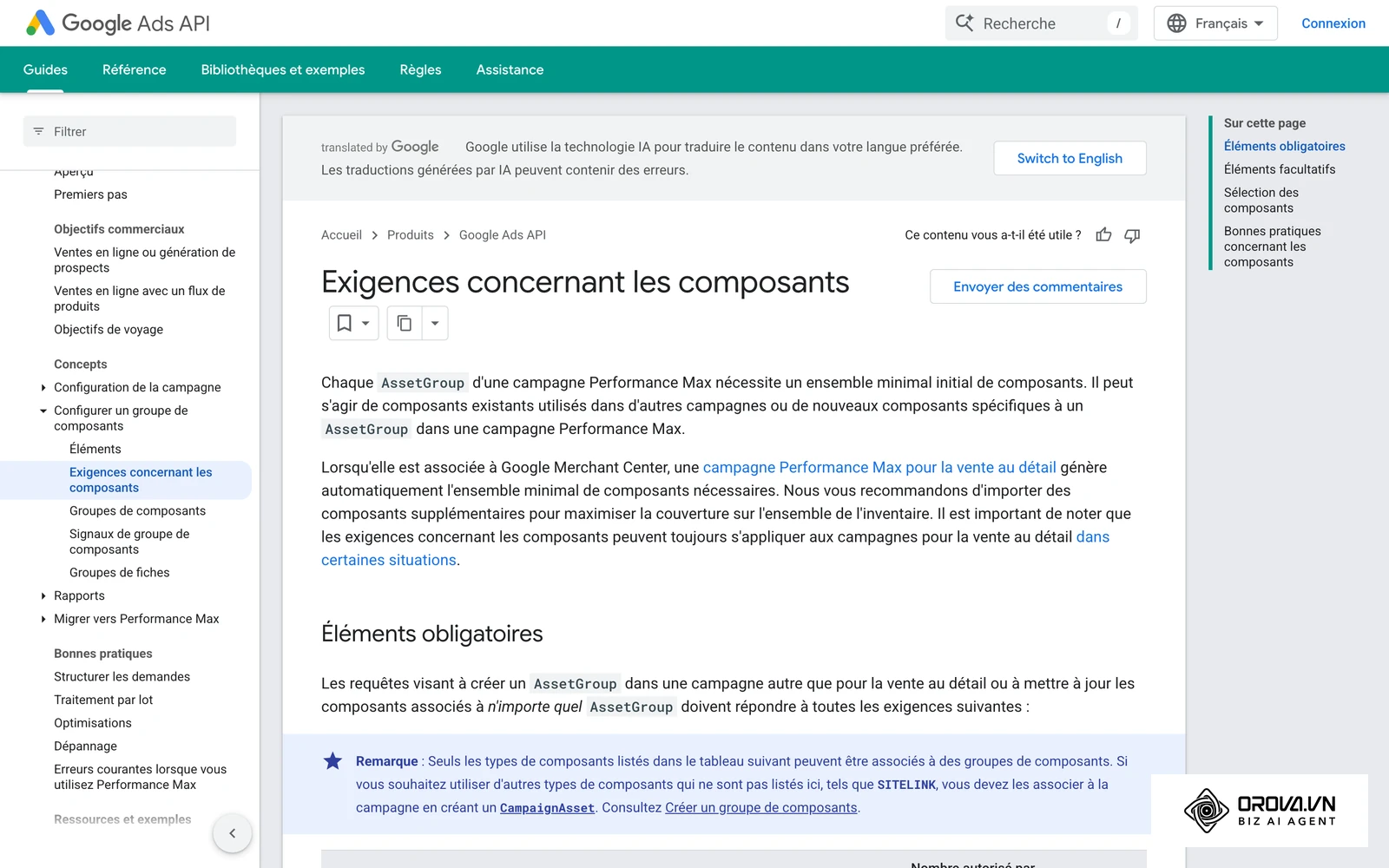Open the copy options dropdown arrow
Viewport: 1389px width, 868px height.
pyautogui.click(x=435, y=323)
